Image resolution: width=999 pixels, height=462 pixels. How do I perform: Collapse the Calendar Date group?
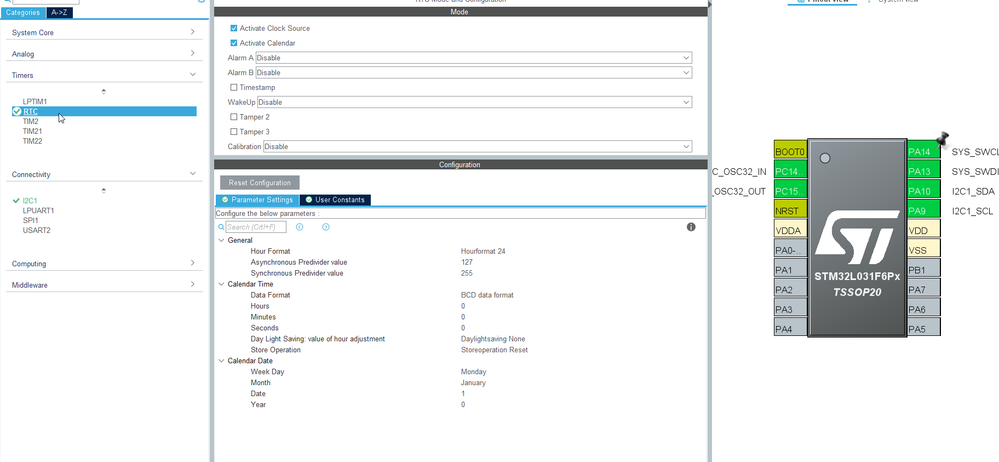(222, 361)
